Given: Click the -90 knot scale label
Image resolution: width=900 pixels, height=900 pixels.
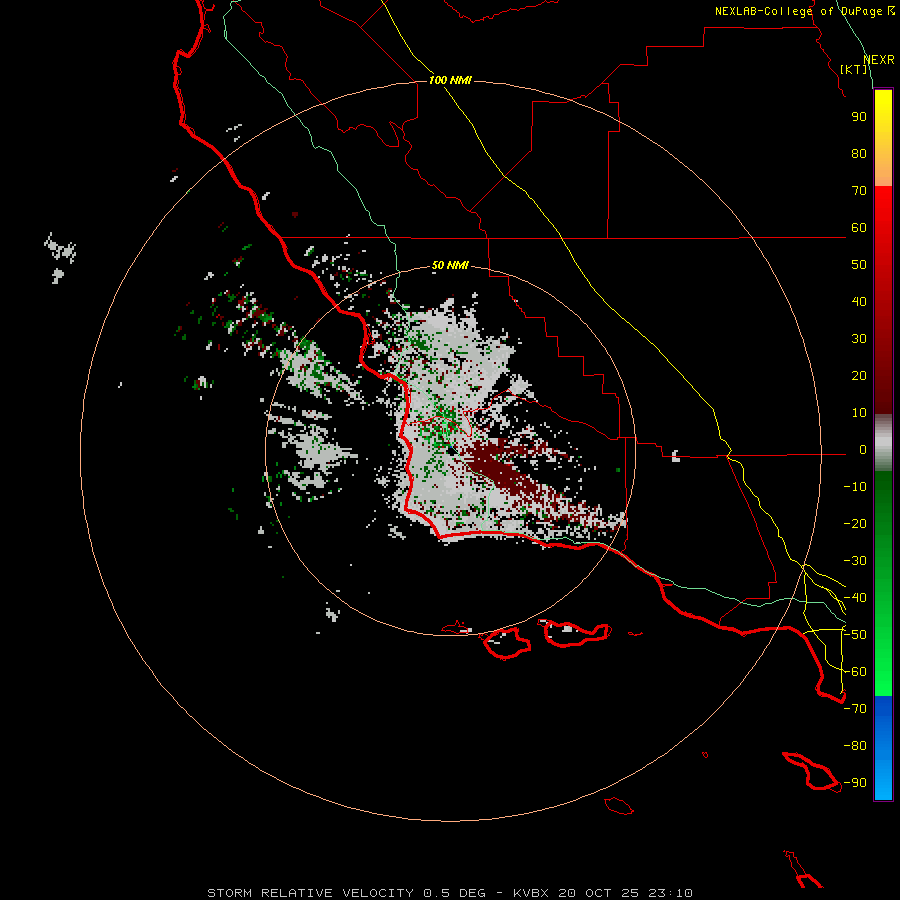Looking at the screenshot, I should (x=855, y=783).
